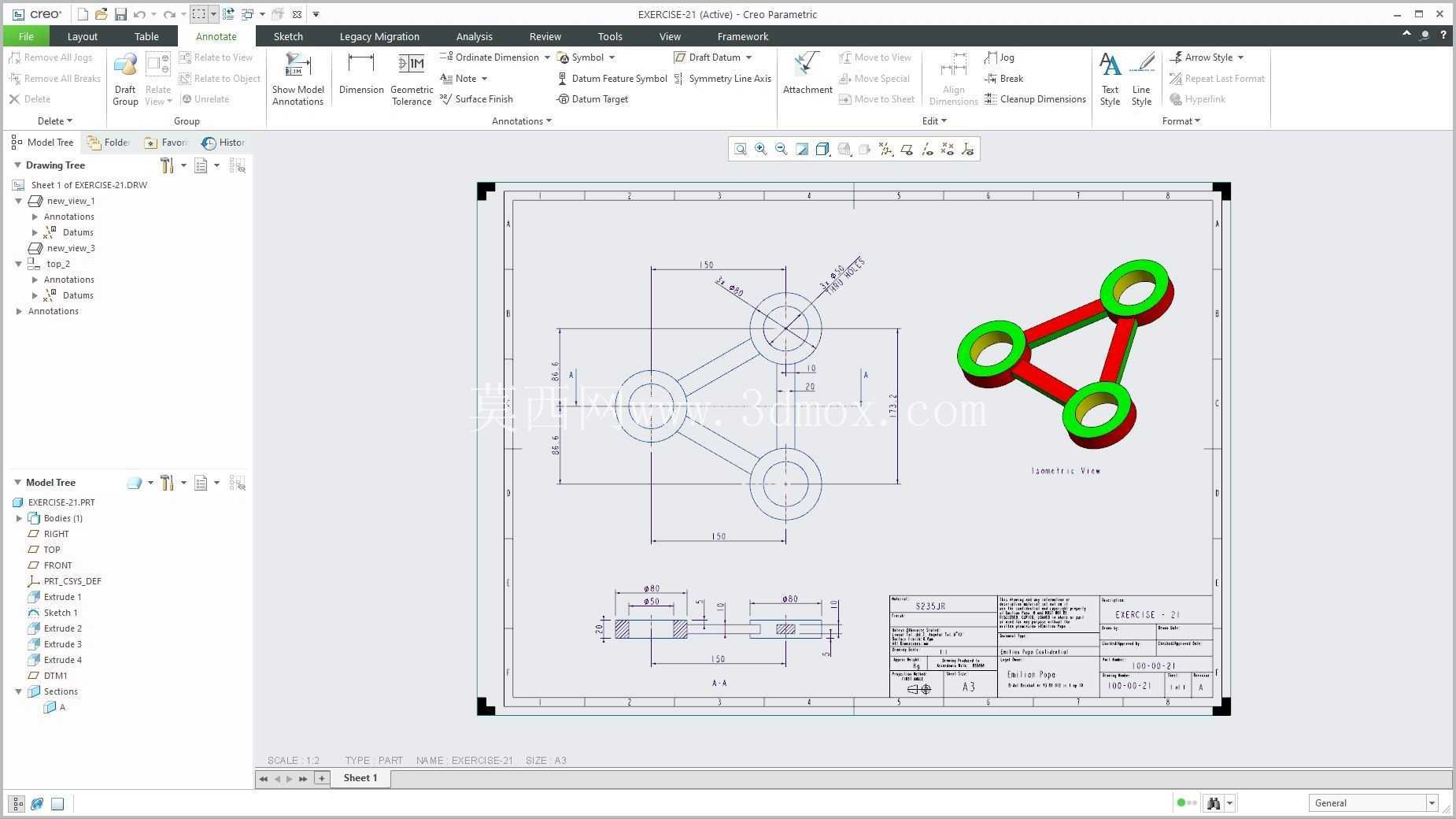Viewport: 1456px width, 819px height.
Task: Select Extrude 3 in the Model Tree
Action: tap(55, 644)
